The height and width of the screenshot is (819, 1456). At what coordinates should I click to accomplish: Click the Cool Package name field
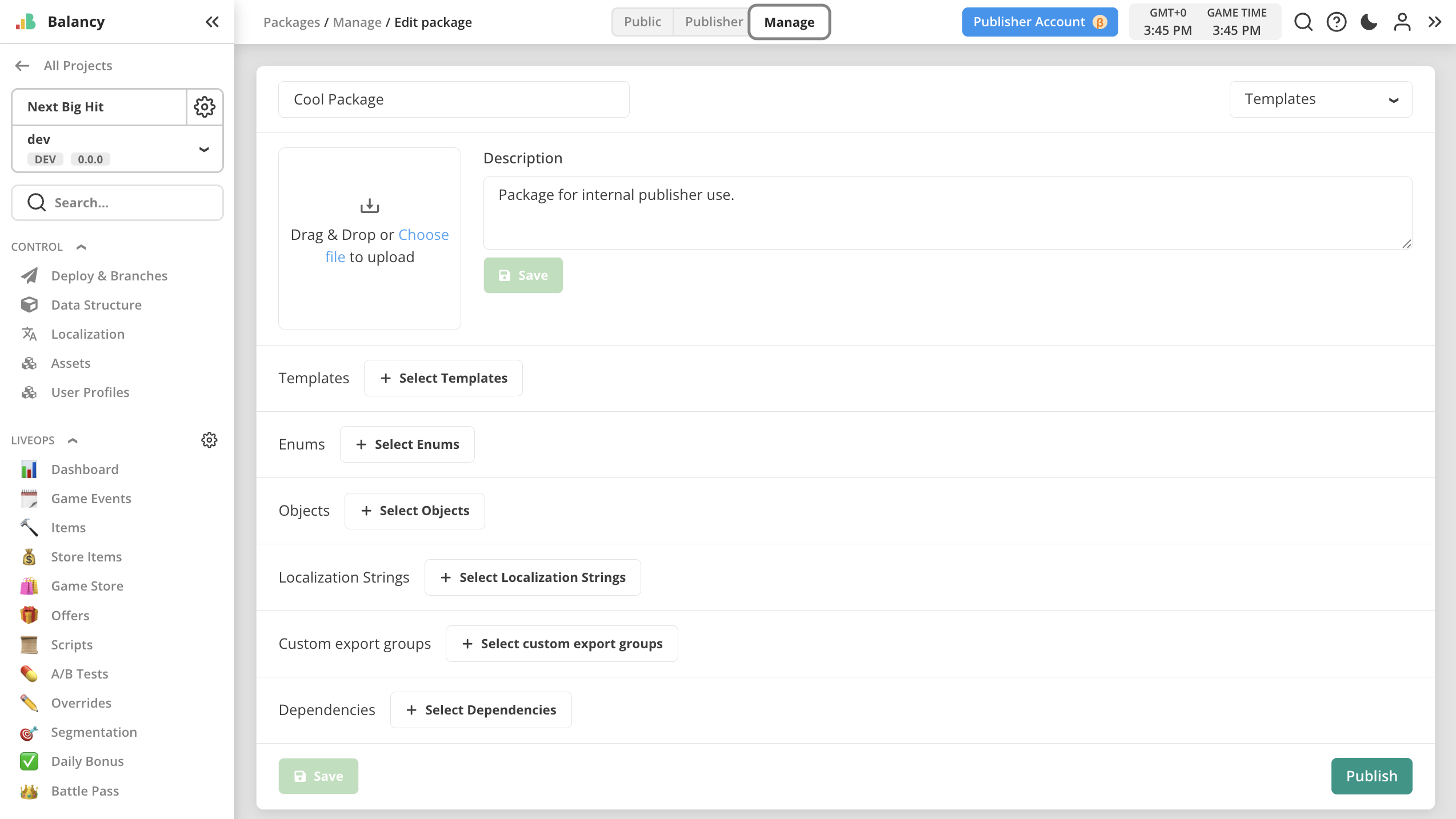[454, 99]
